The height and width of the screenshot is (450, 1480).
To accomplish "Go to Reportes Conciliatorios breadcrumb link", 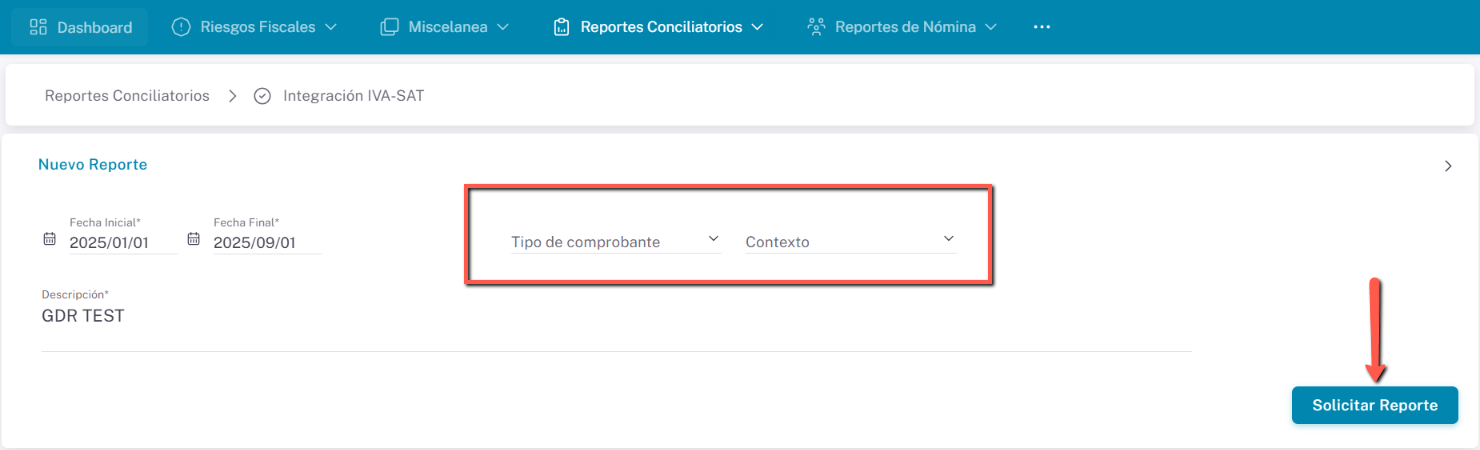I will click(127, 96).
